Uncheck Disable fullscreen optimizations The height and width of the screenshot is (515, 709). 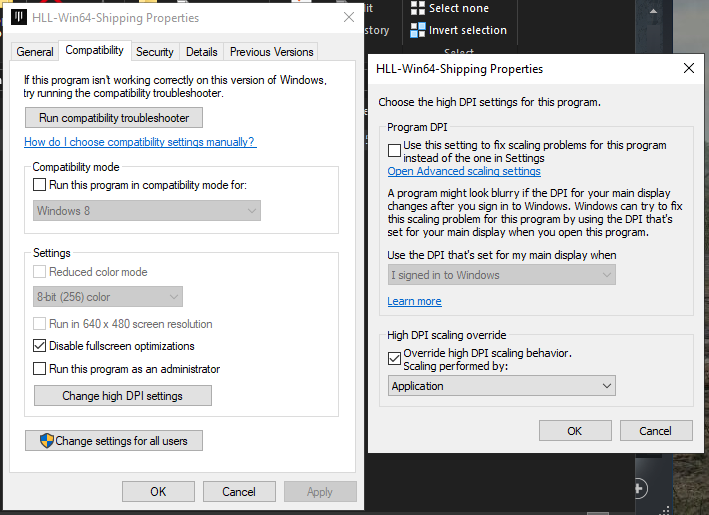pos(40,346)
